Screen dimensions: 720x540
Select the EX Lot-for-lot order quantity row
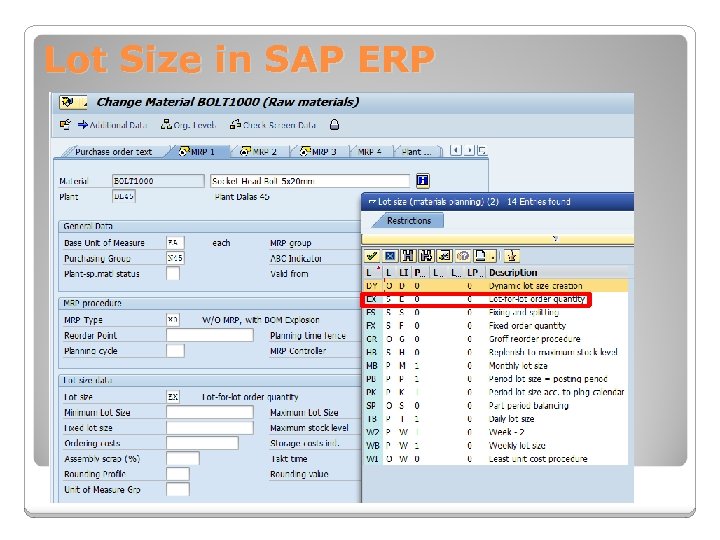[495, 299]
